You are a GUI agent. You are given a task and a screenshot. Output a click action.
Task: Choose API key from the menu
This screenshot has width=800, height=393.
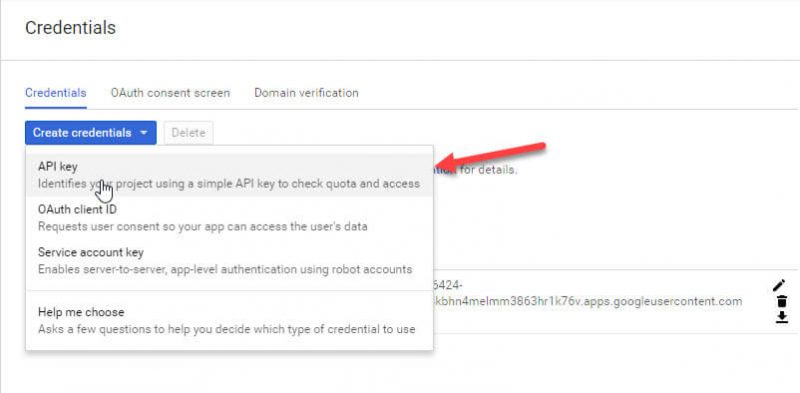click(x=229, y=175)
